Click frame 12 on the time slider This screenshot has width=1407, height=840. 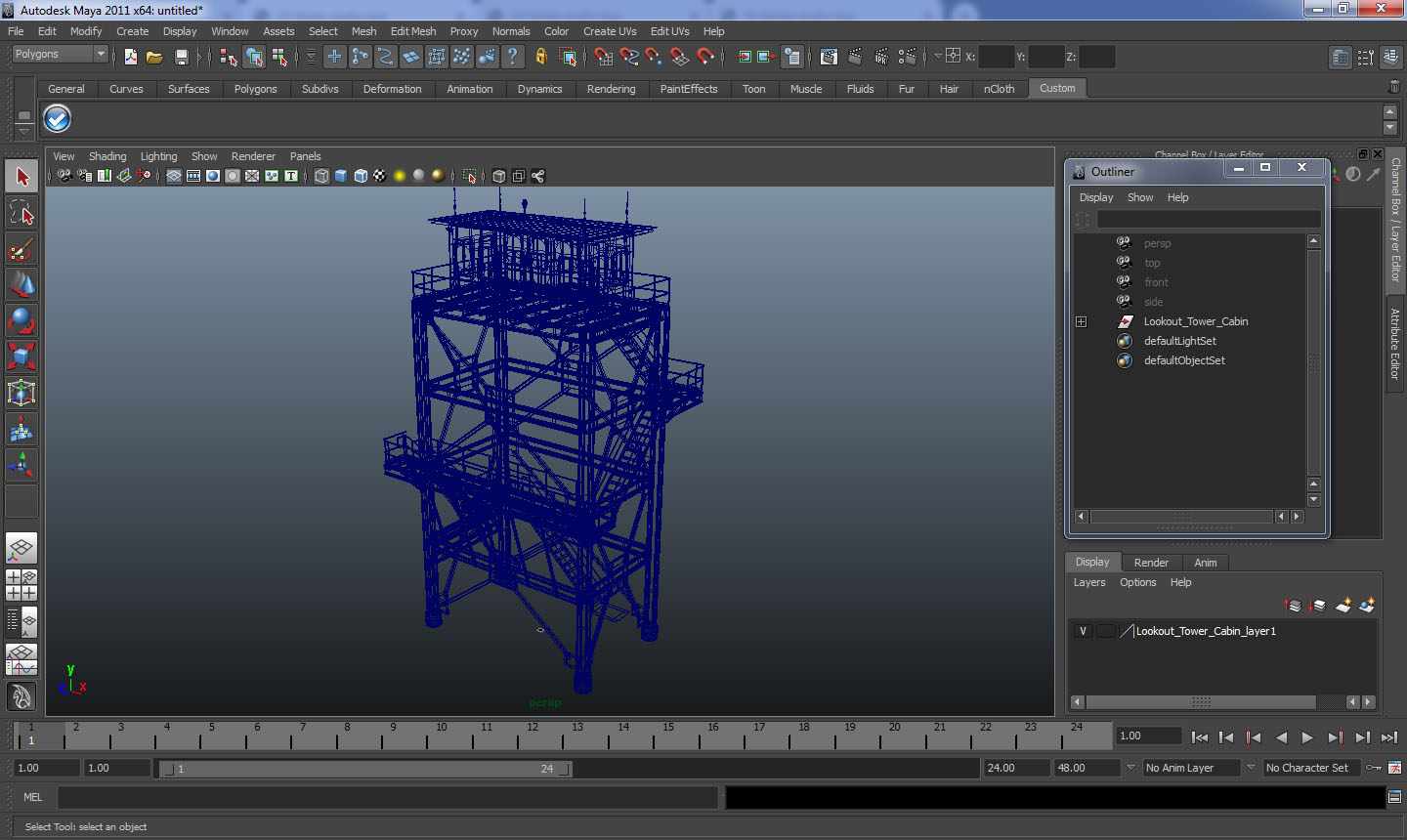coord(532,735)
